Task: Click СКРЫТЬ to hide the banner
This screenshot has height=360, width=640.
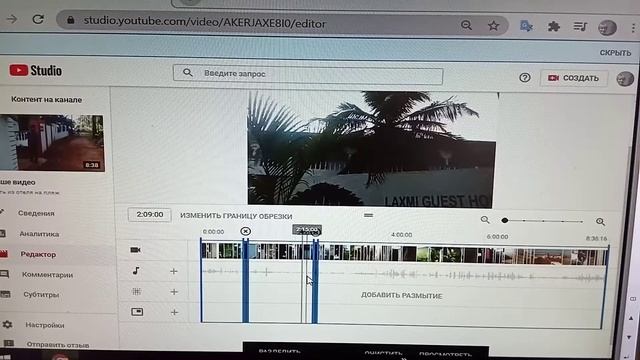Action: pyautogui.click(x=615, y=53)
